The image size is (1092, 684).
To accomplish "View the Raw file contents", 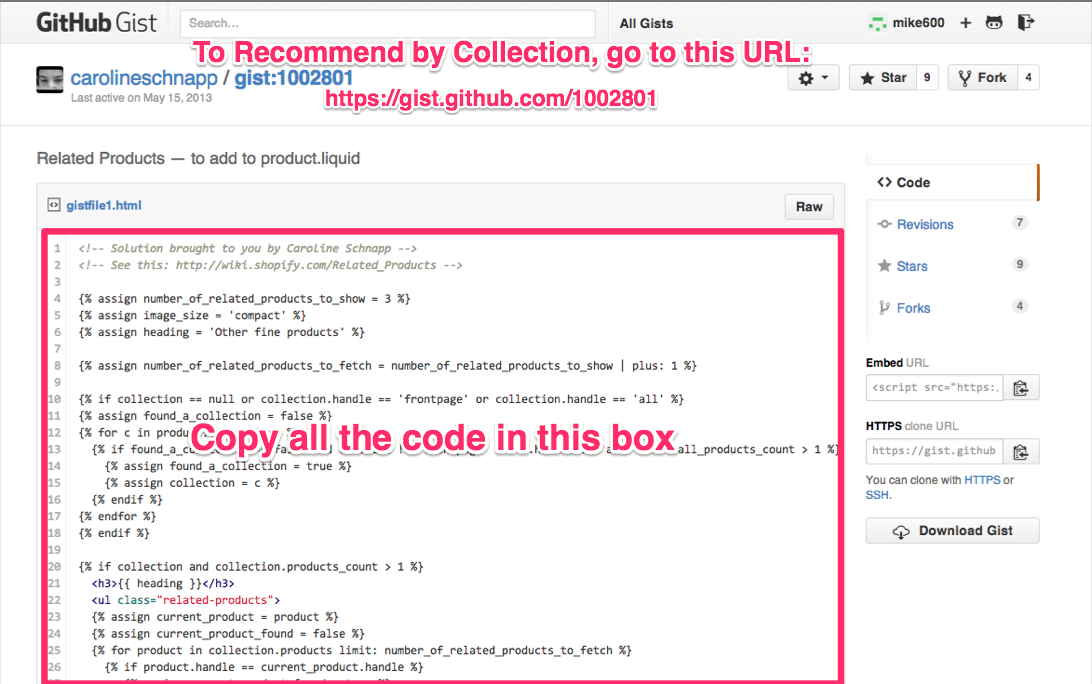I will point(809,207).
